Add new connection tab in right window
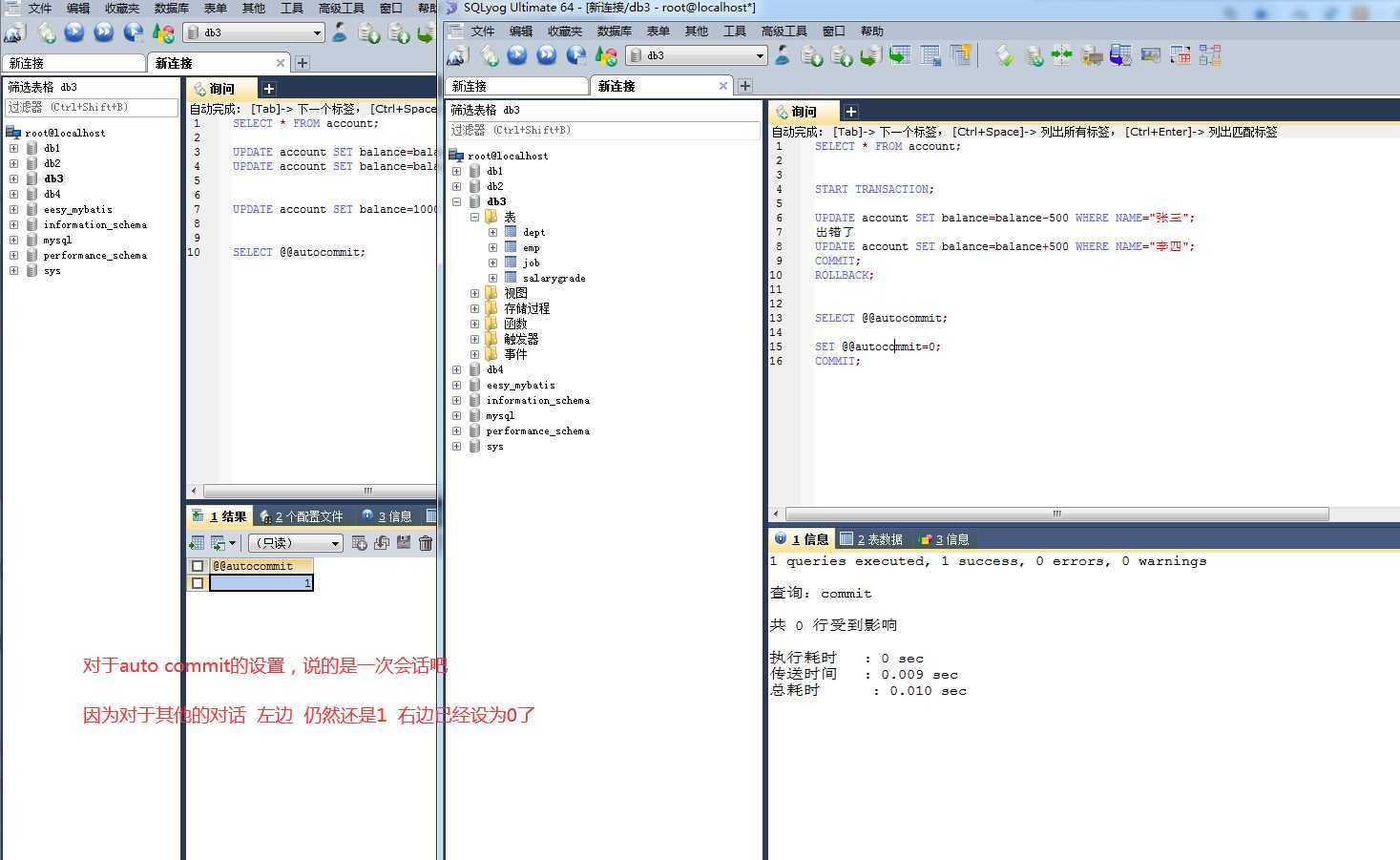This screenshot has width=1400, height=860. pos(745,86)
